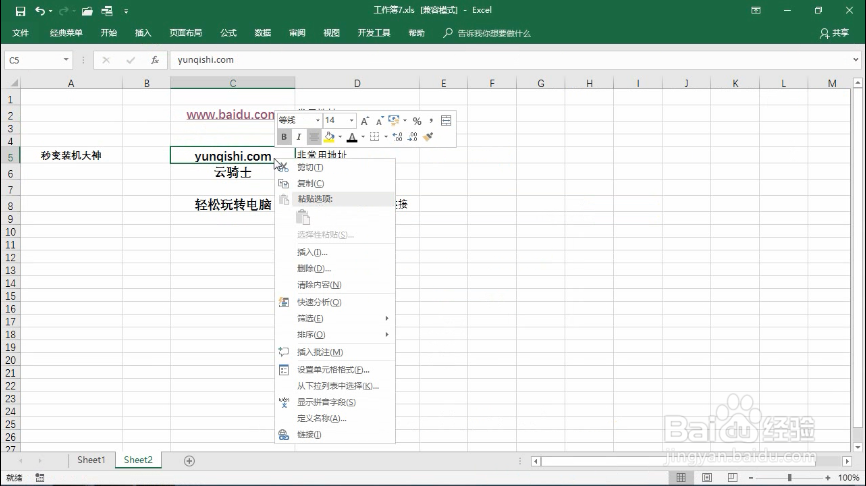866x486 pixels.
Task: Open the 文件 ribbon tab
Action: click(20, 33)
